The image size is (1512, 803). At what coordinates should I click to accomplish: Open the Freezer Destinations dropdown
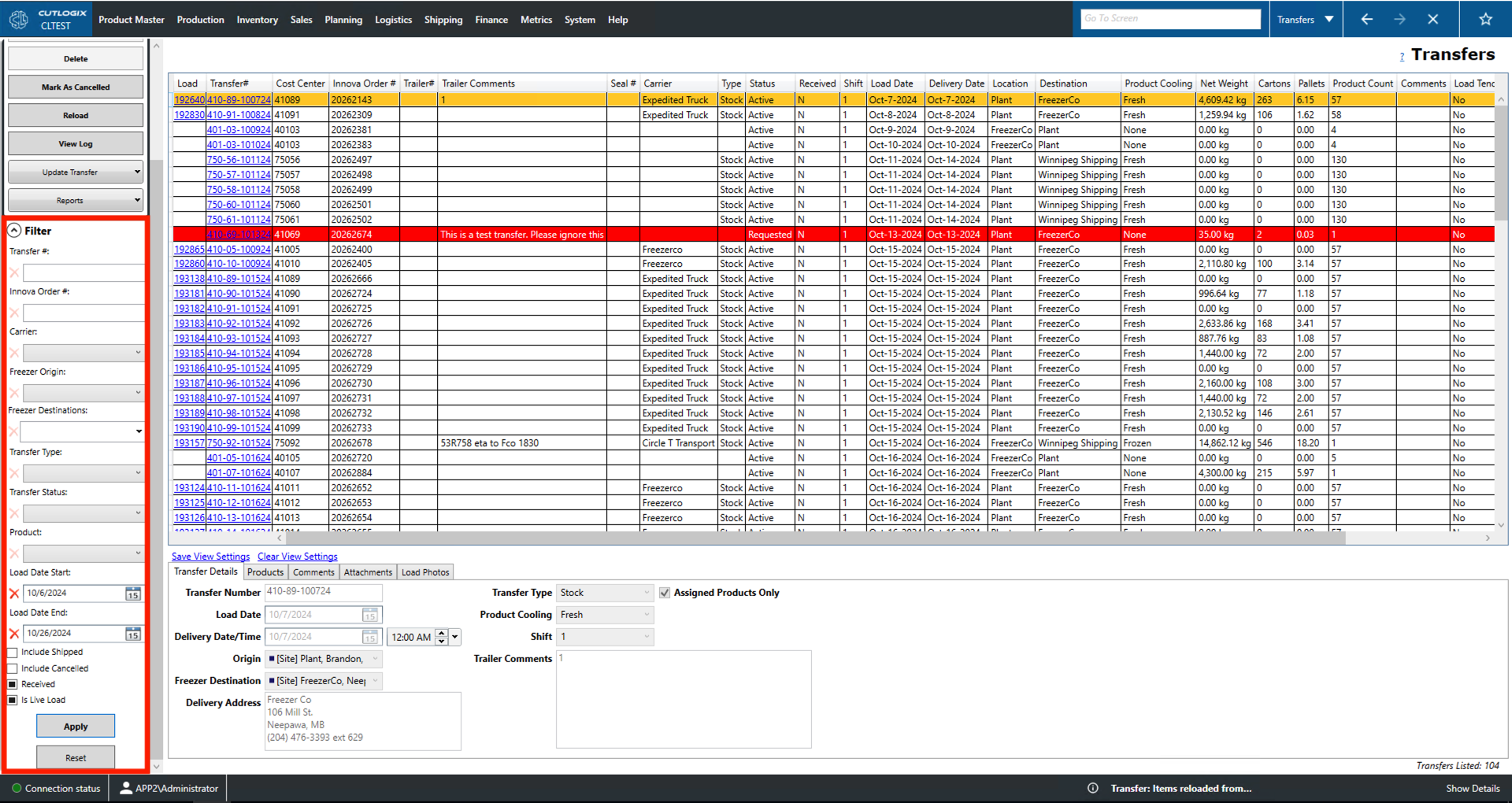[x=139, y=431]
